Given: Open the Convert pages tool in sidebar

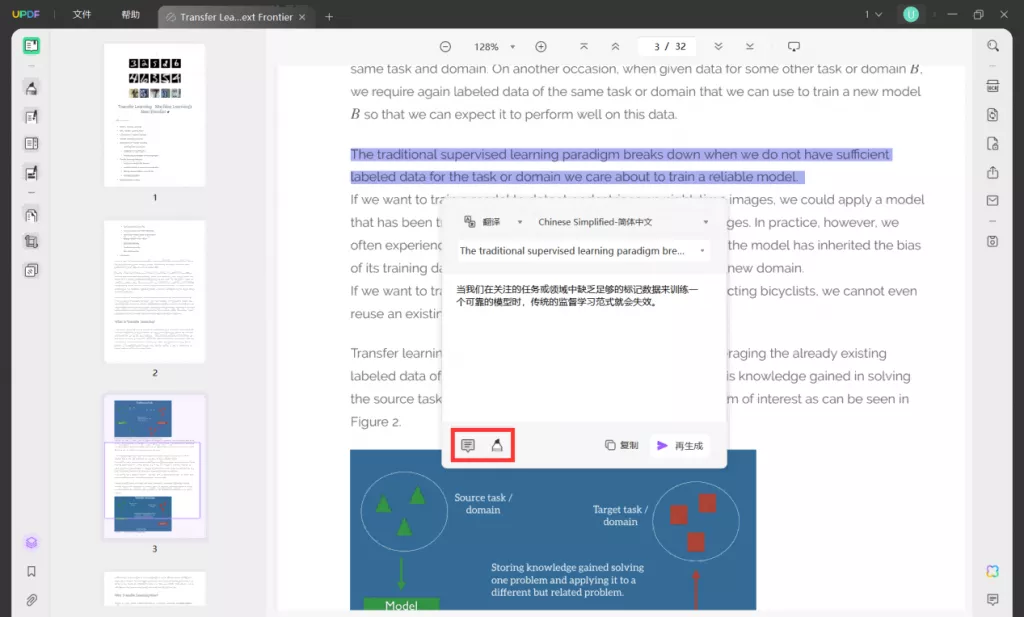Looking at the screenshot, I should pyautogui.click(x=31, y=215).
